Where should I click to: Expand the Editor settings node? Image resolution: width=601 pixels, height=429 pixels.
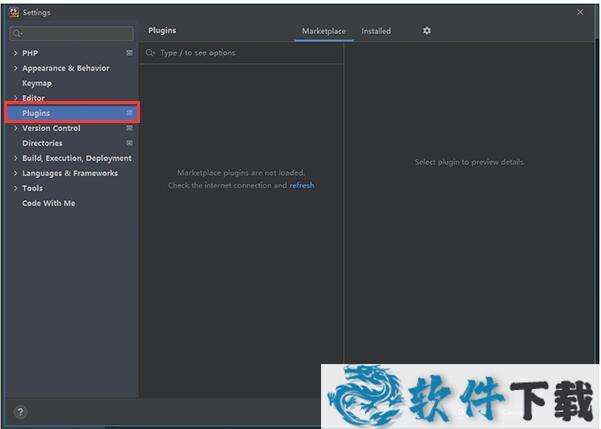(x=15, y=98)
